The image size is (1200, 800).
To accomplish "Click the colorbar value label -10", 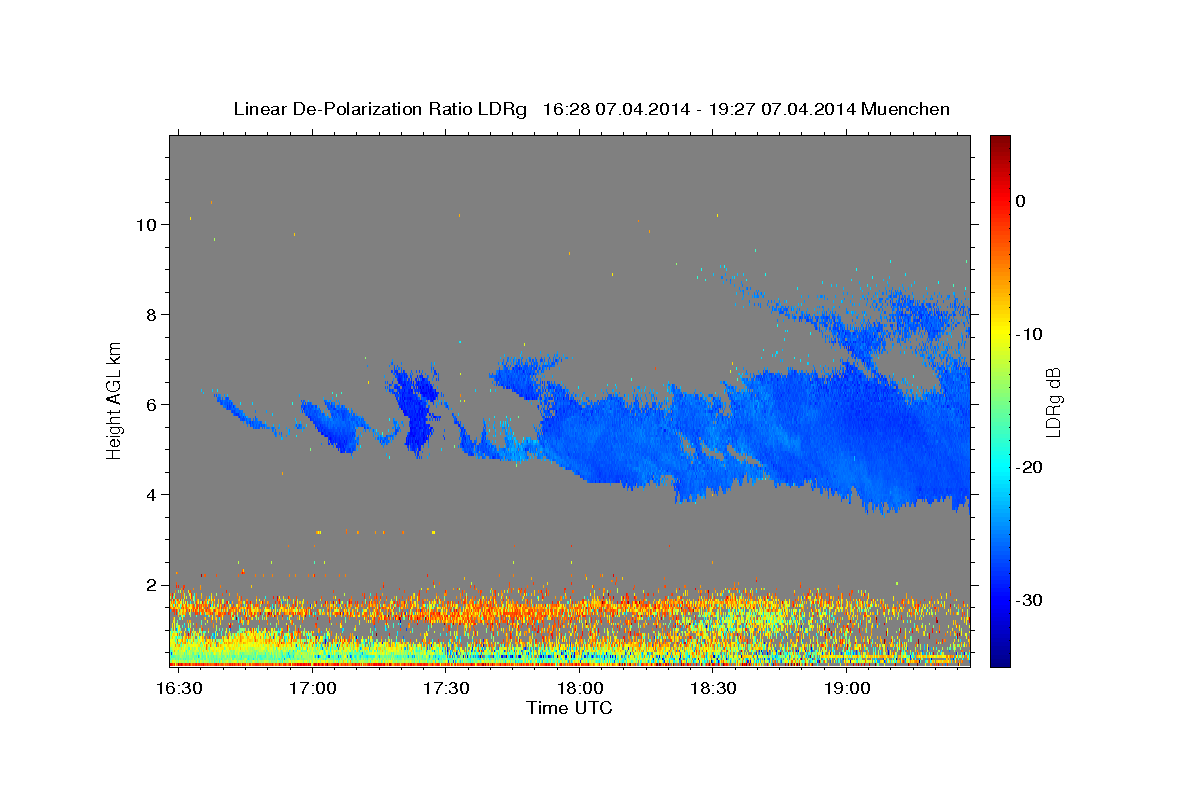I will coord(1030,334).
